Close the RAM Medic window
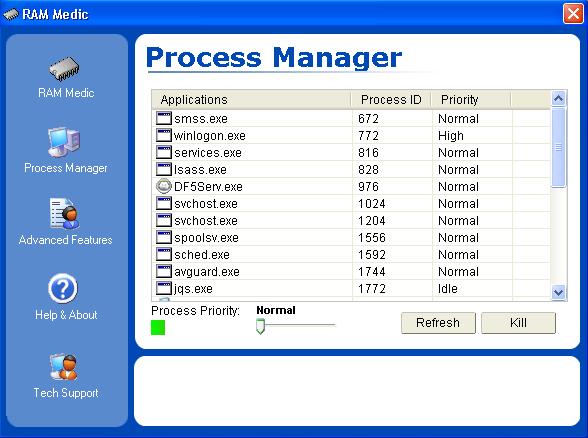The height and width of the screenshot is (438, 588). (x=573, y=14)
